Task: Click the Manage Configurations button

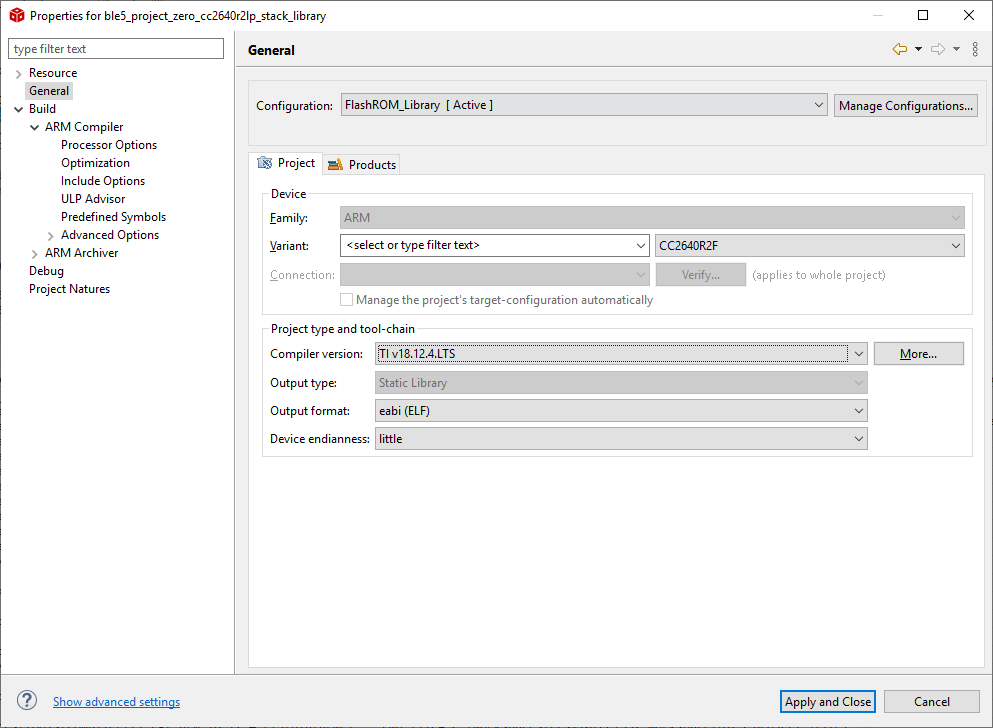Action: (906, 105)
